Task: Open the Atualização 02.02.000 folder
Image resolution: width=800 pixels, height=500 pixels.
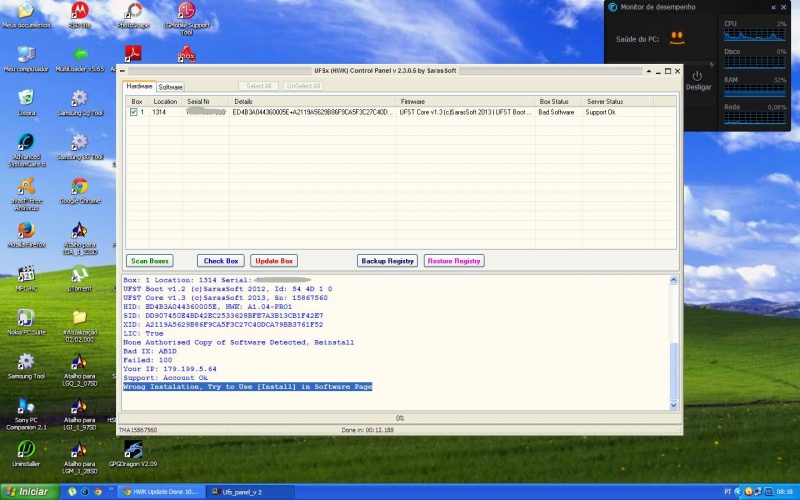Action: [80, 326]
